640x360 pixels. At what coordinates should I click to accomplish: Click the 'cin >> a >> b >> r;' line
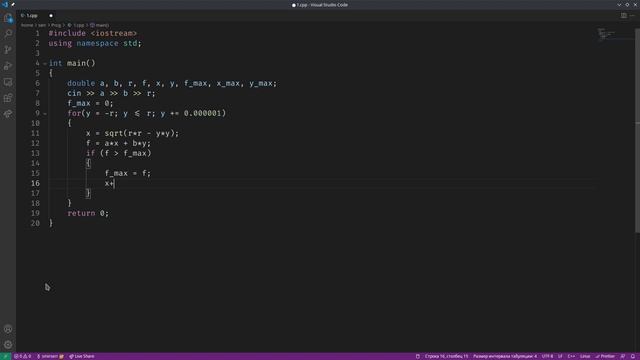[111, 93]
